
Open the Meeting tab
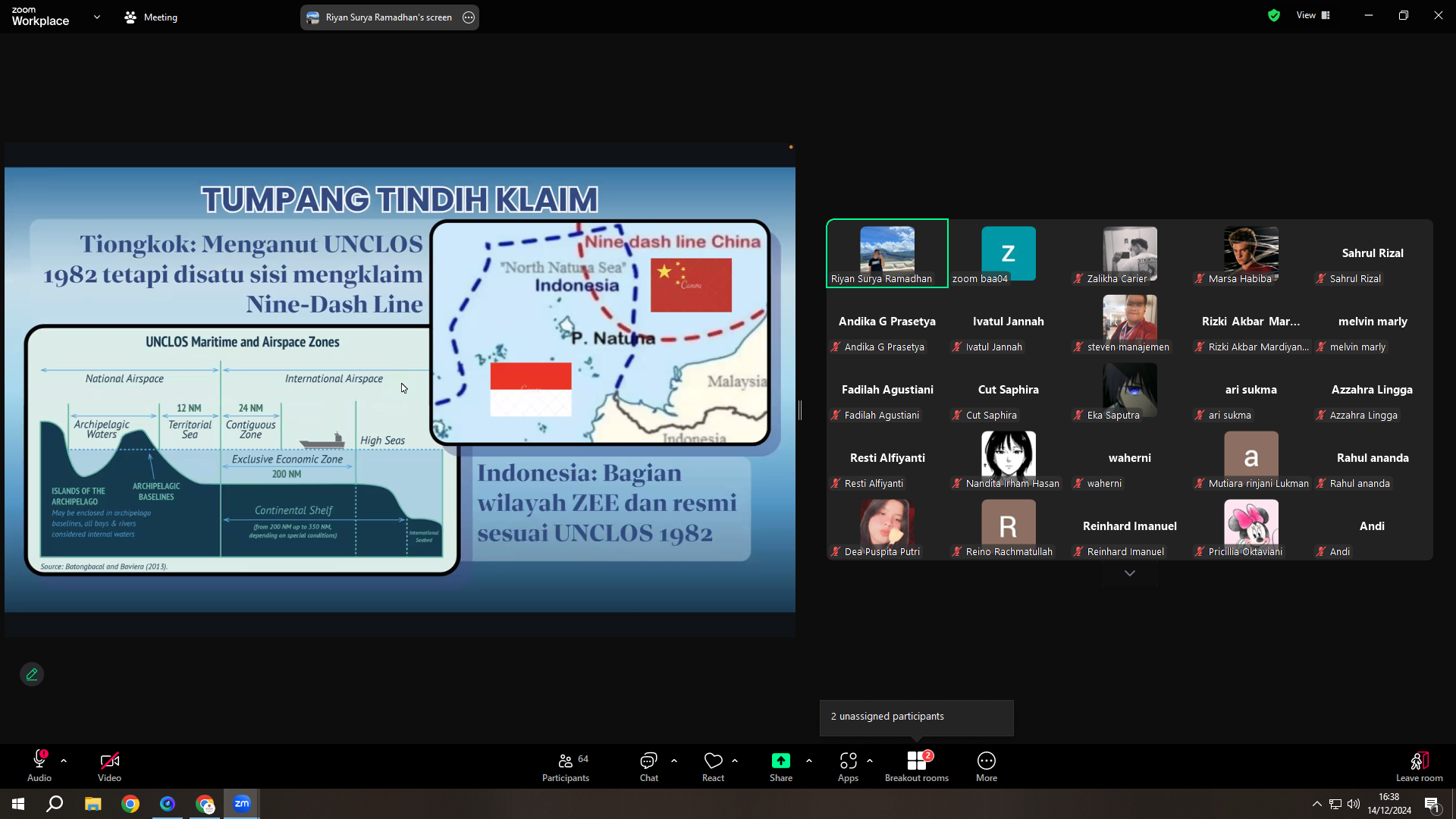coord(151,17)
